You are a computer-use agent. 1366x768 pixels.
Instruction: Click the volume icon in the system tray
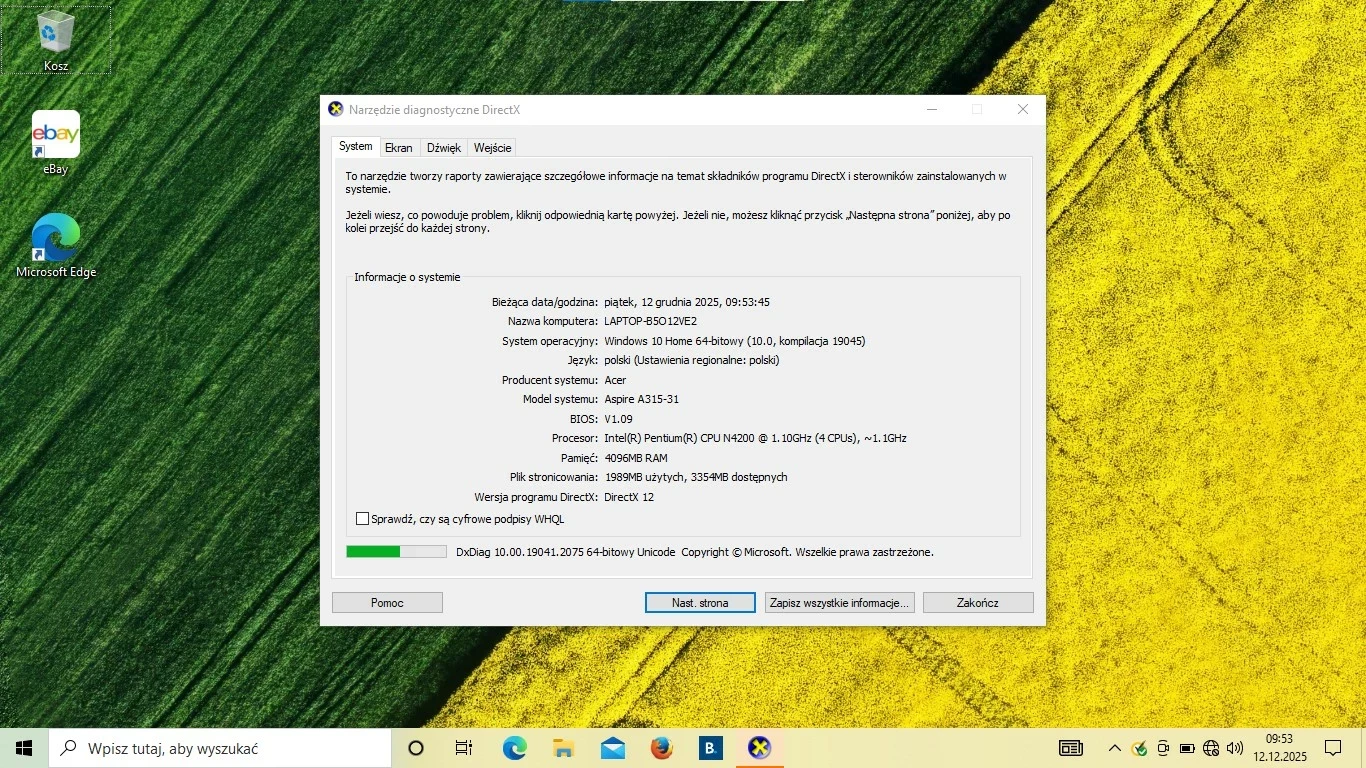[1234, 747]
